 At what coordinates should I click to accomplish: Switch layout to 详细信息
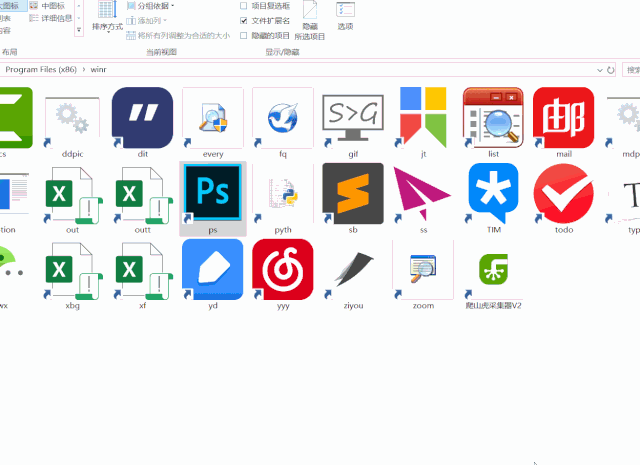tap(51, 18)
